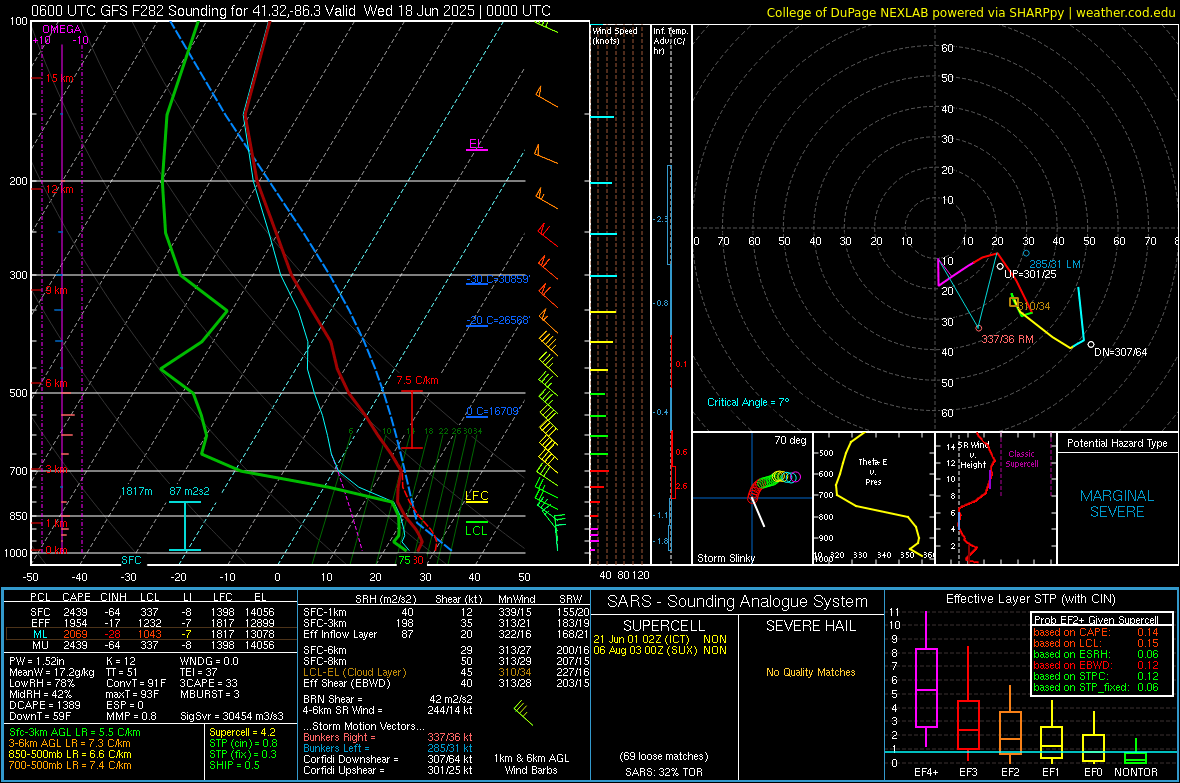Click the sounding title with valid date 18 Jun 2025
Screen dimensions: 1180x783
tap(291, 11)
